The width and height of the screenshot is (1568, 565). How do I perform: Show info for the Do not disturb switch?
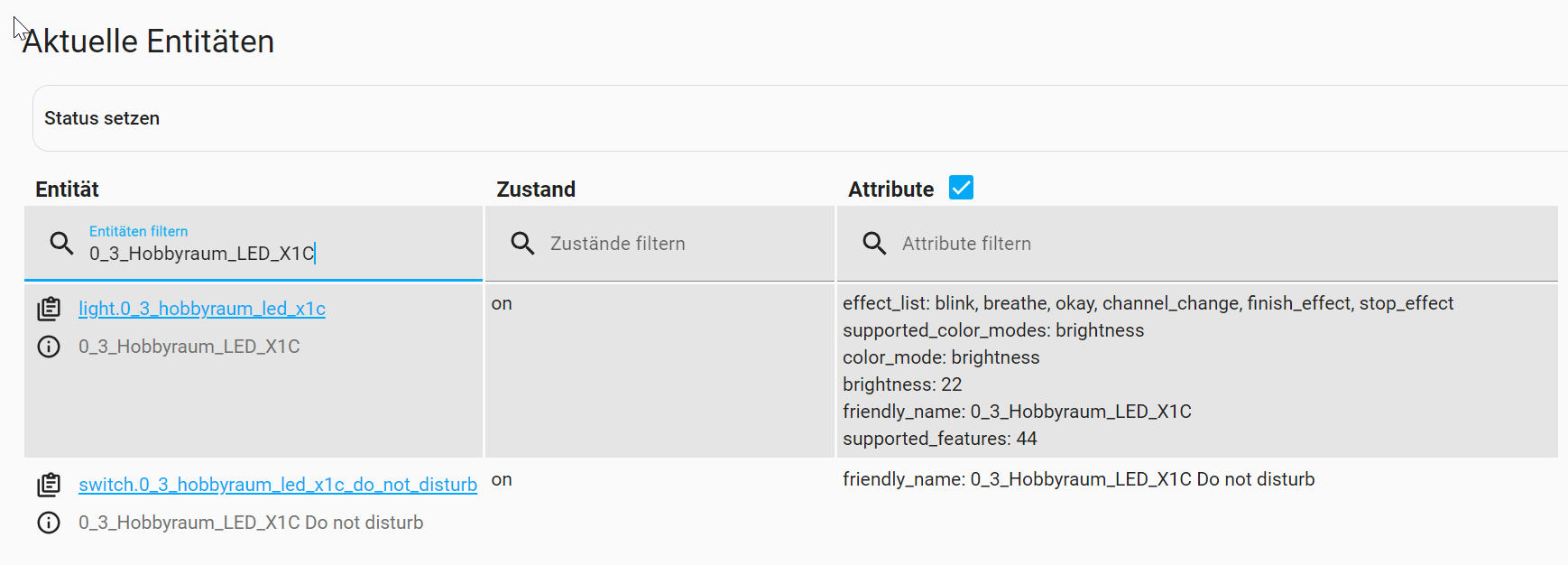coord(49,523)
